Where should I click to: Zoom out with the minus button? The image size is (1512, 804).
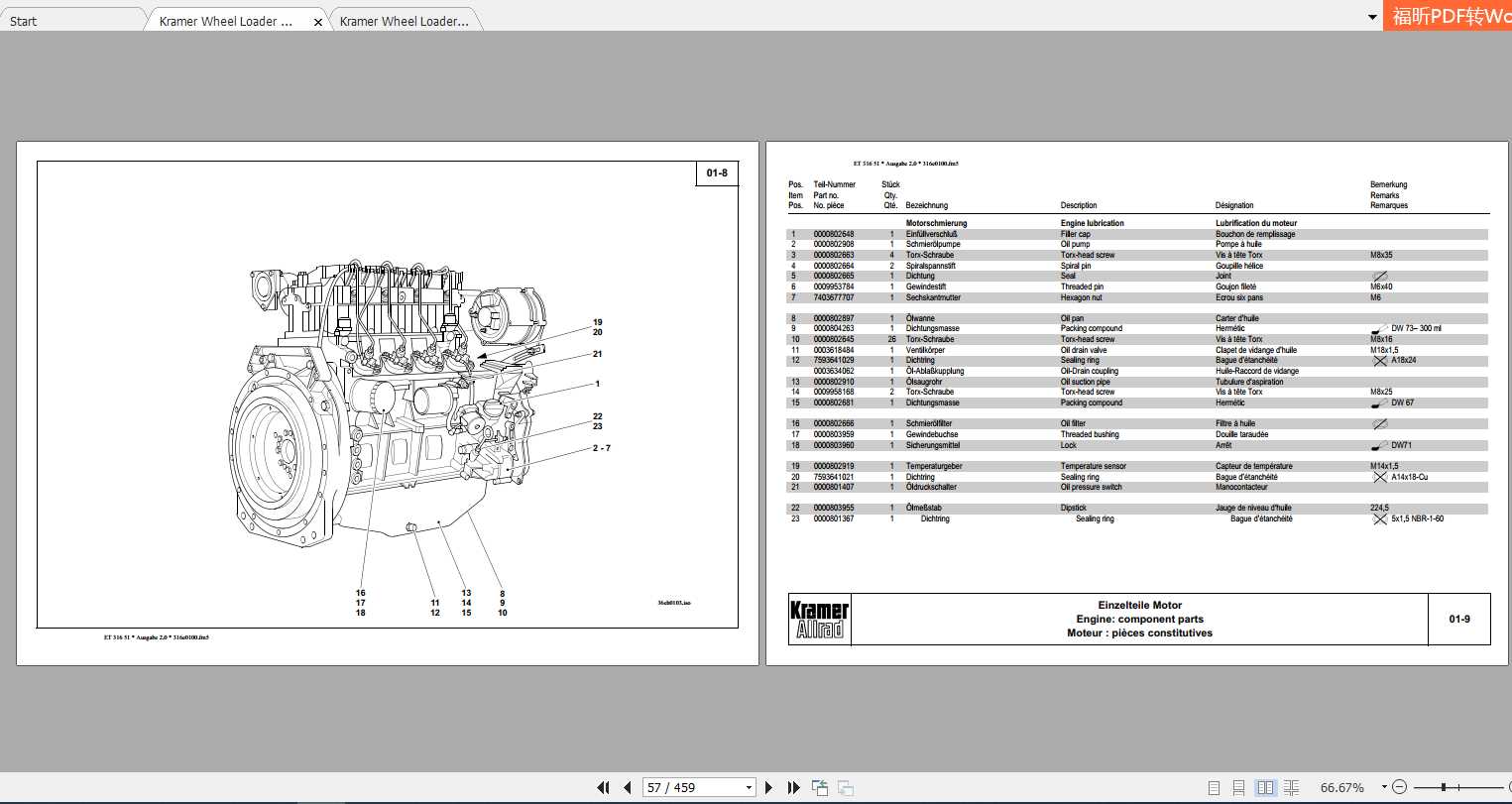[x=1399, y=787]
